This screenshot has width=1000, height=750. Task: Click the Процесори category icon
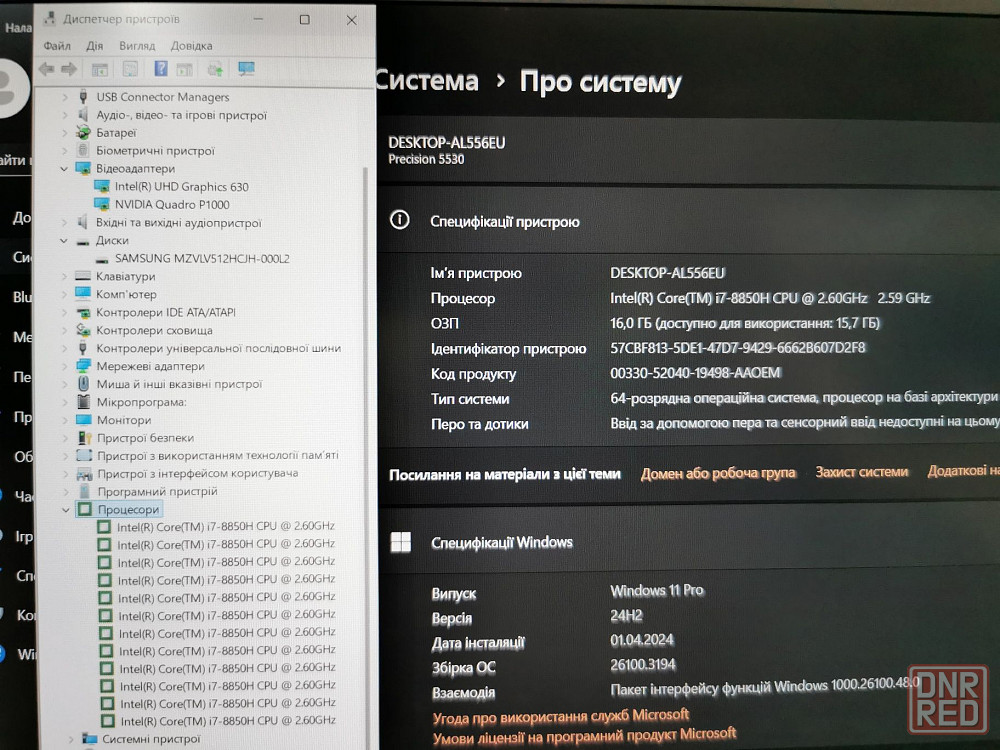(84, 509)
